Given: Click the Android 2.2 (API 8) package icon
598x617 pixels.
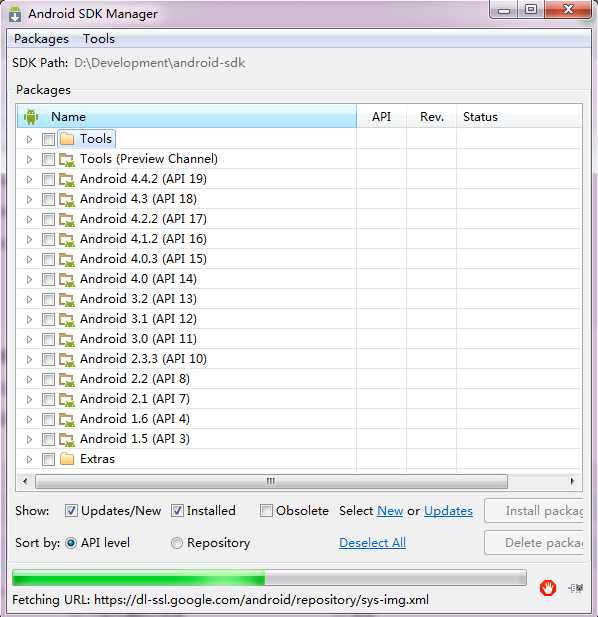Looking at the screenshot, I should (67, 379).
